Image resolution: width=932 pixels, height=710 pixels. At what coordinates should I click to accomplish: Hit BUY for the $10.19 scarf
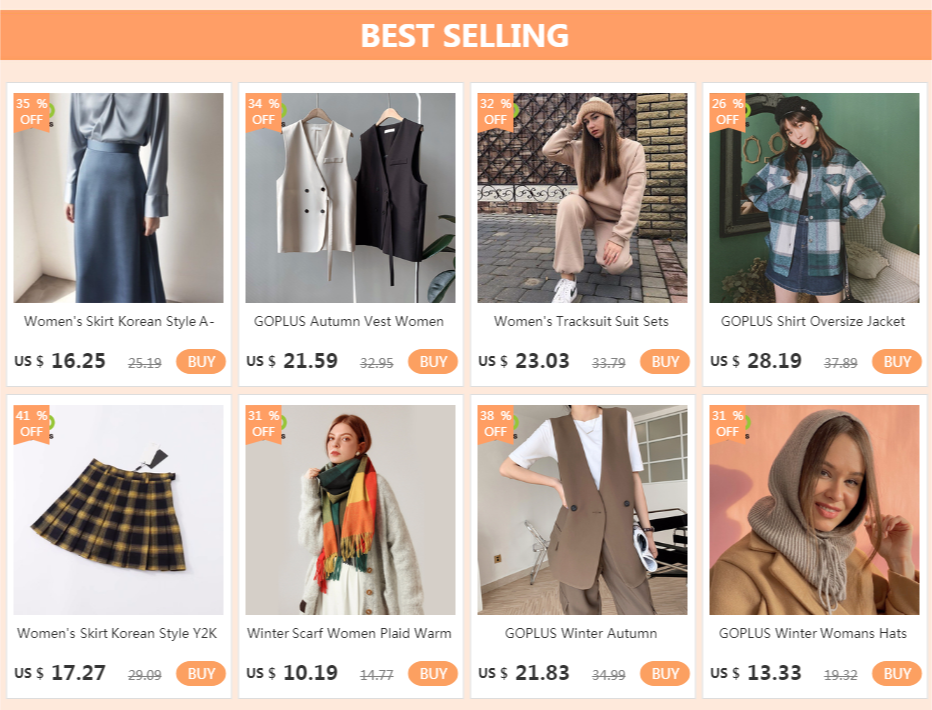[433, 674]
